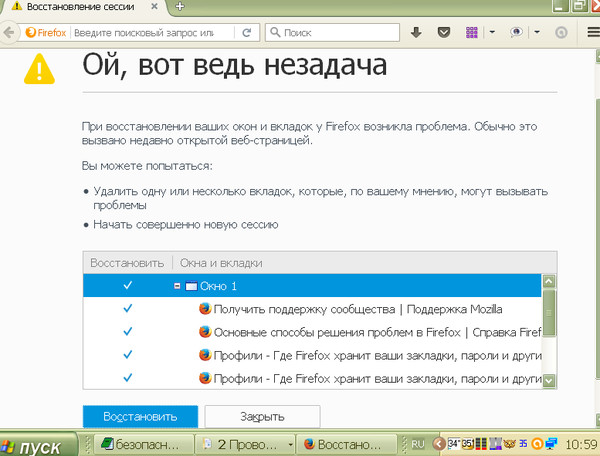
Task: Click the 10:59 clock
Action: (581, 444)
